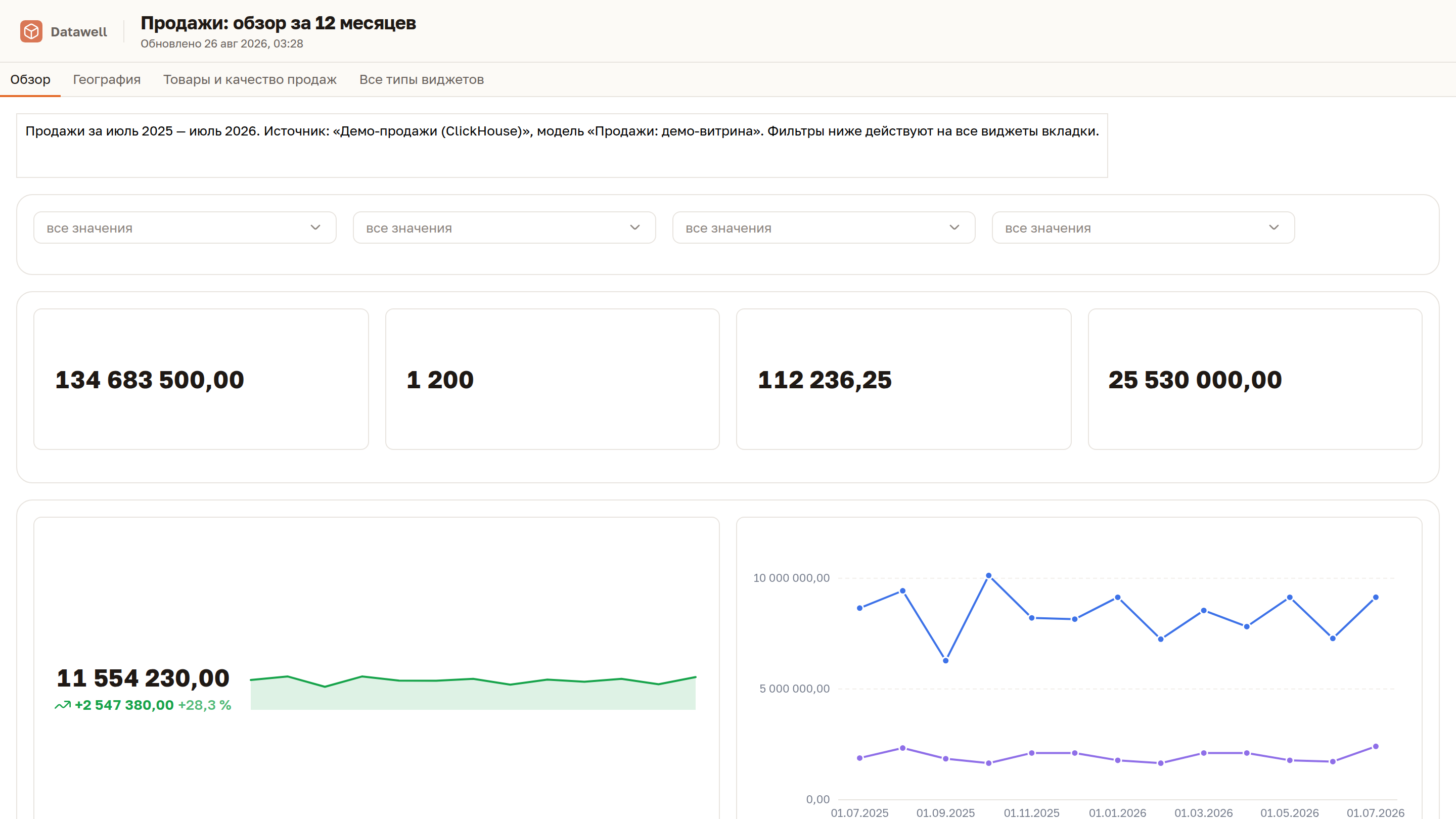The image size is (1456, 819).
Task: Click the first purple line point at 01.07.2025
Action: 859,757
